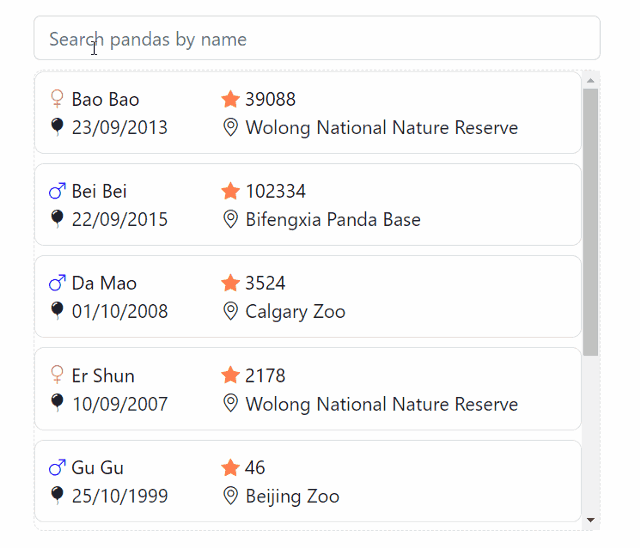Click Wolong National Nature Reserve under Er Shun

pos(381,404)
